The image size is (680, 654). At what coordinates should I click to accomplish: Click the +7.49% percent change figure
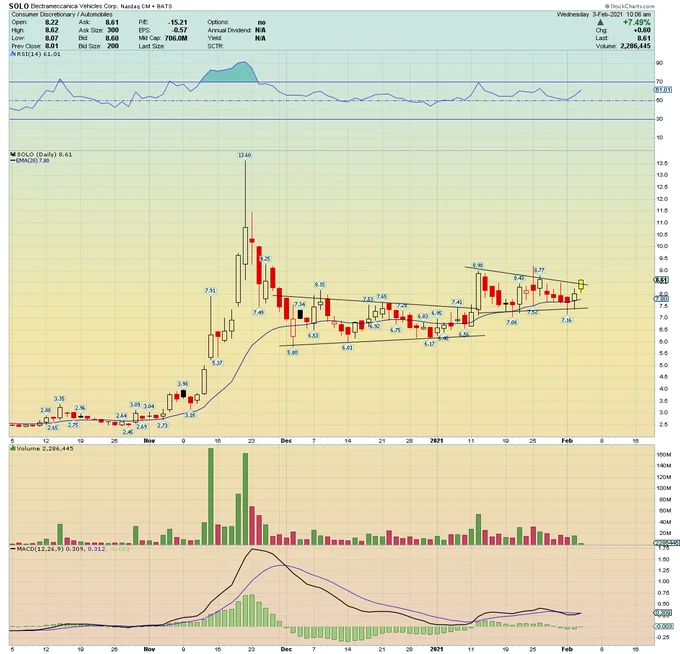pos(637,22)
